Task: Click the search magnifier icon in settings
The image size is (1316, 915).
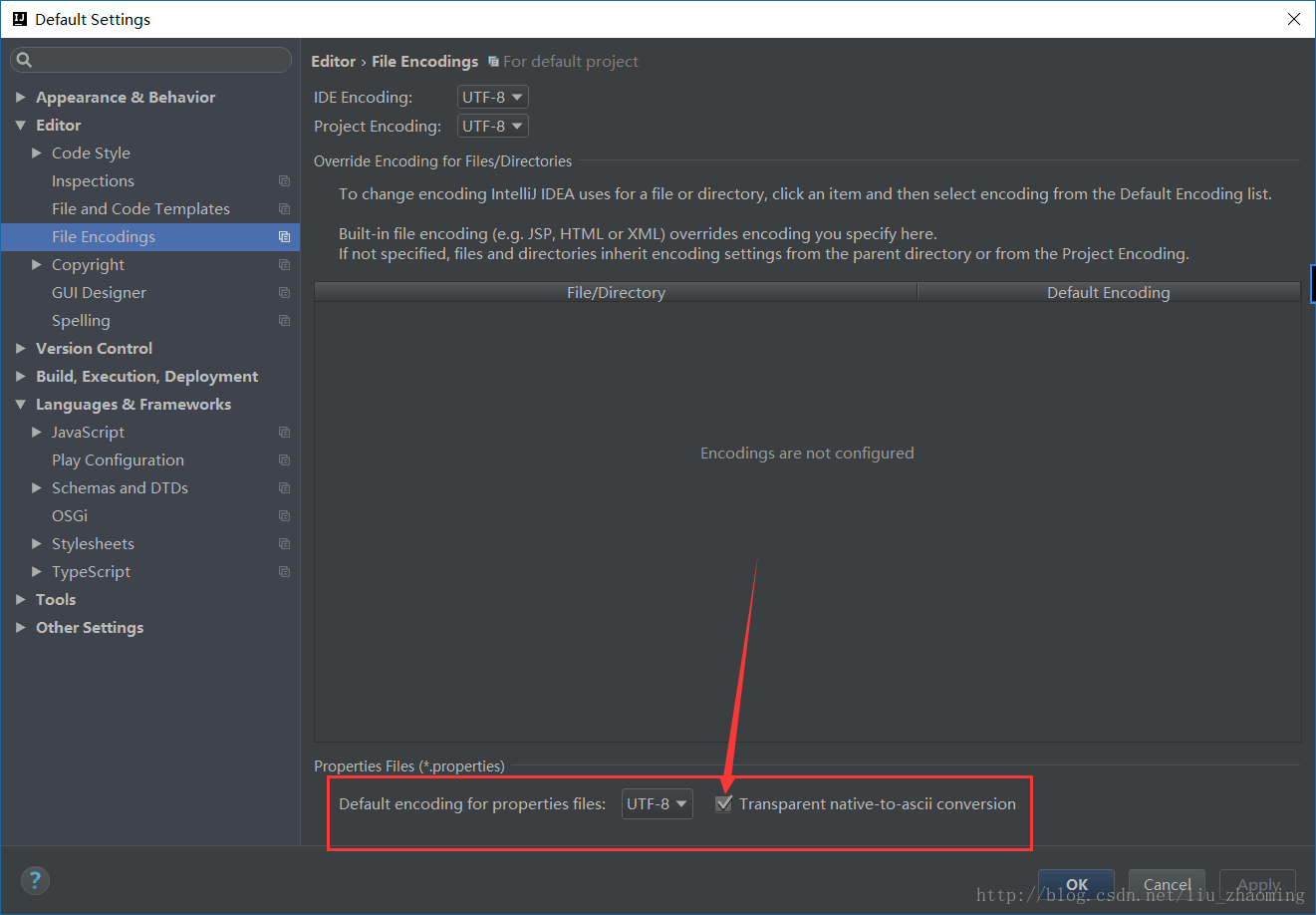Action: pyautogui.click(x=25, y=60)
